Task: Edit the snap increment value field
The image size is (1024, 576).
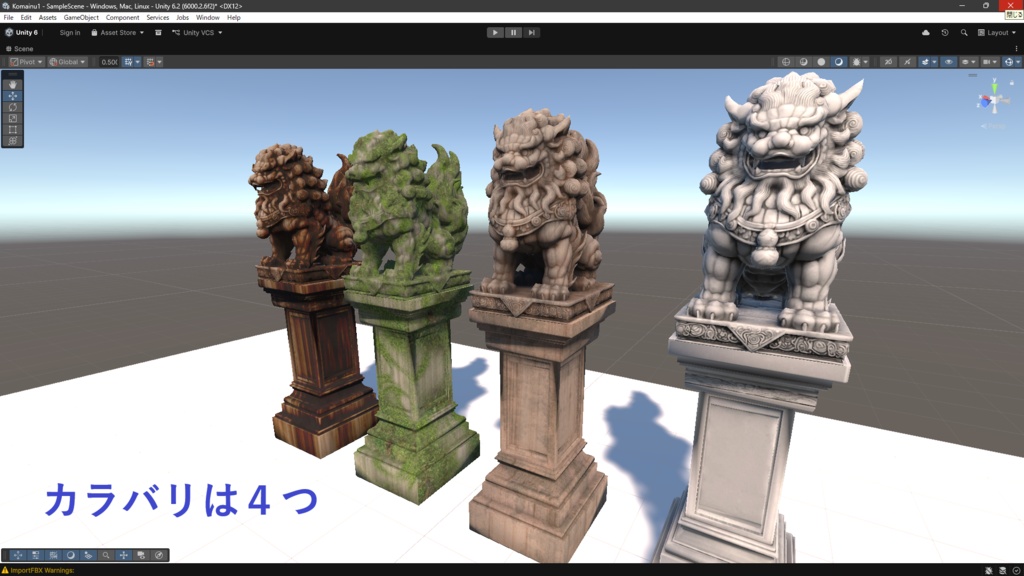Action: coord(109,62)
